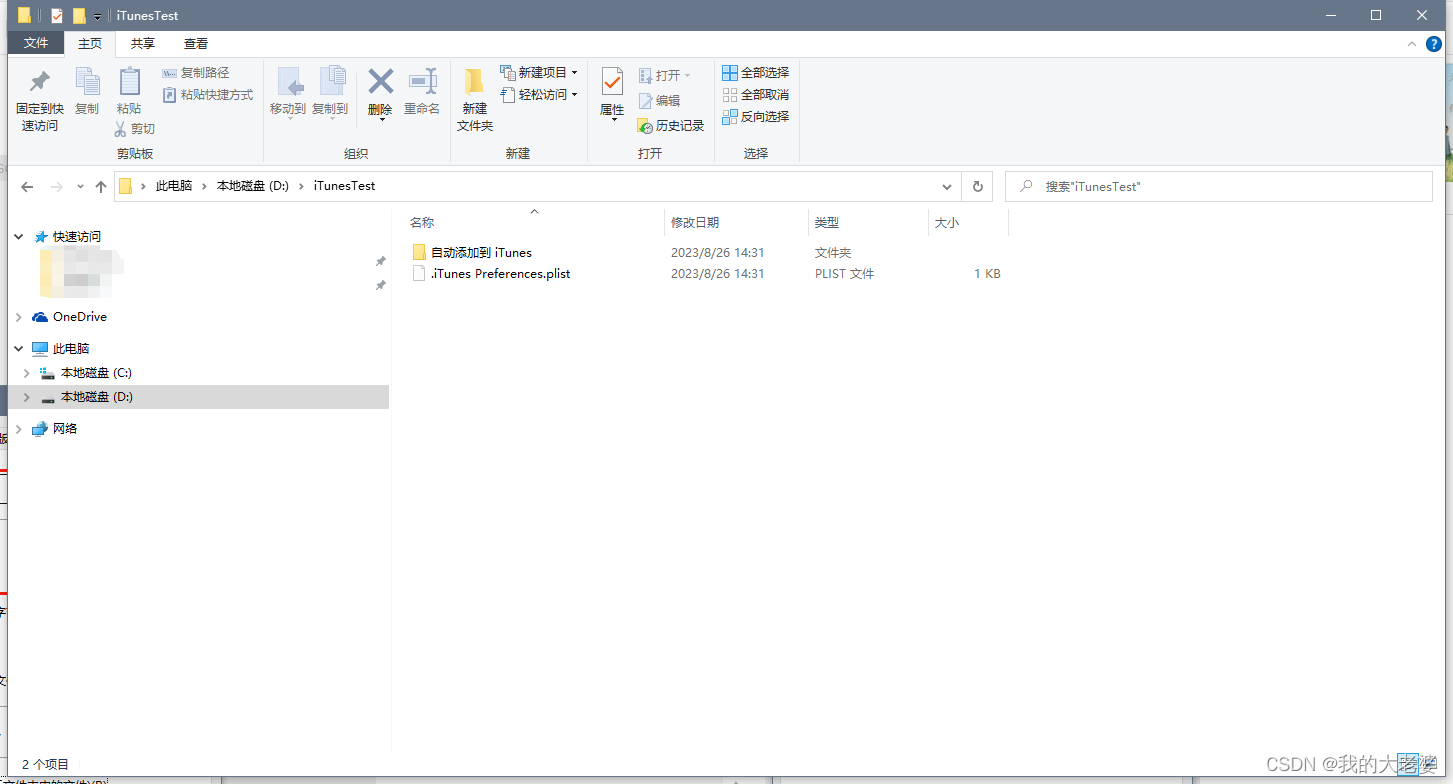This screenshot has height=784, width=1453.
Task: Click the title bar properties checkmark icon
Action: point(57,16)
